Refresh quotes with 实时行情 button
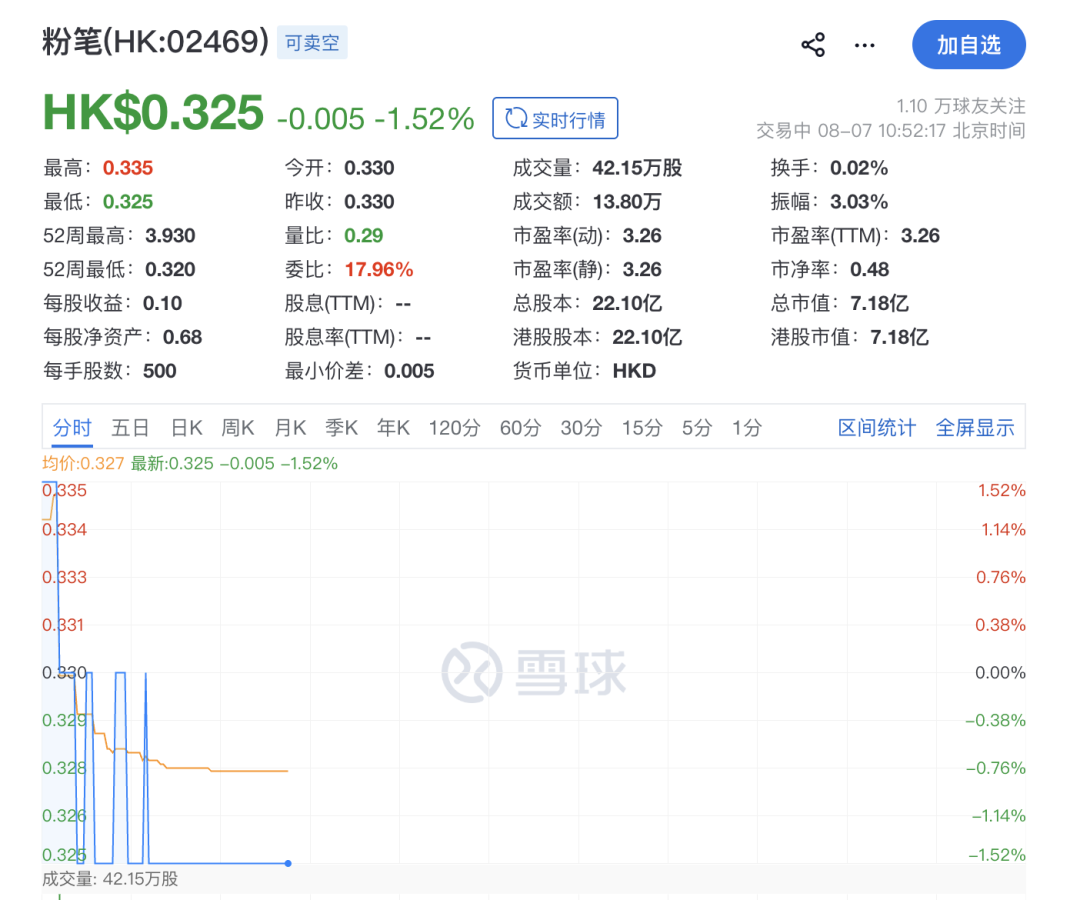 [x=555, y=118]
